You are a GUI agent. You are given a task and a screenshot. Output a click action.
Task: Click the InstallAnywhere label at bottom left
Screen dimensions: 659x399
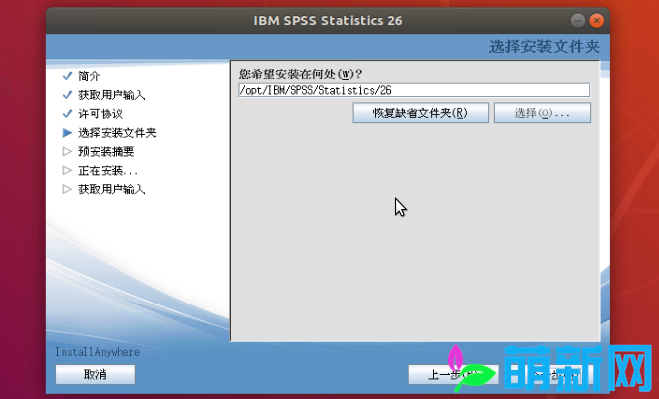coord(98,352)
